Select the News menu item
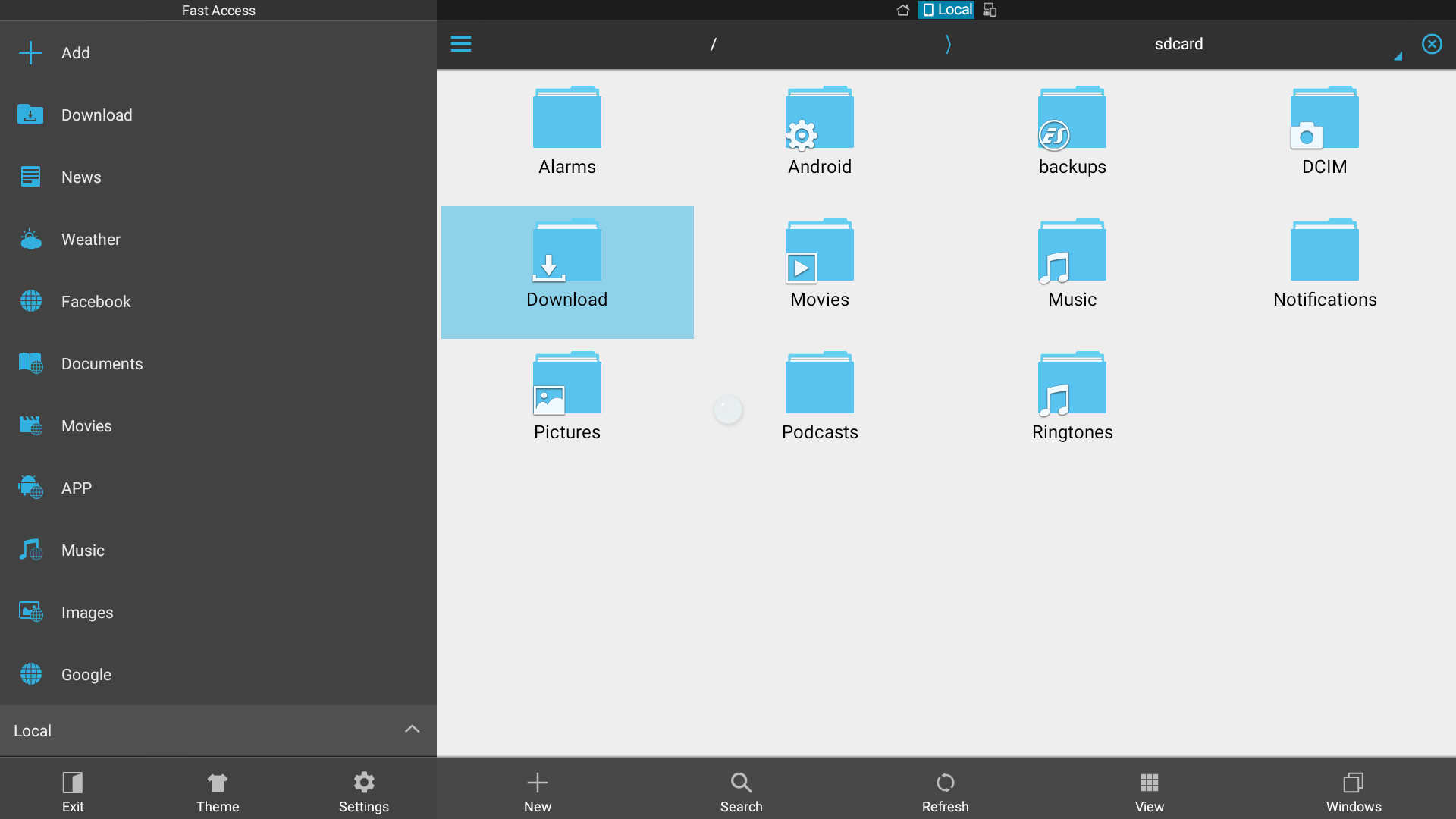This screenshot has width=1456, height=819. click(x=81, y=177)
